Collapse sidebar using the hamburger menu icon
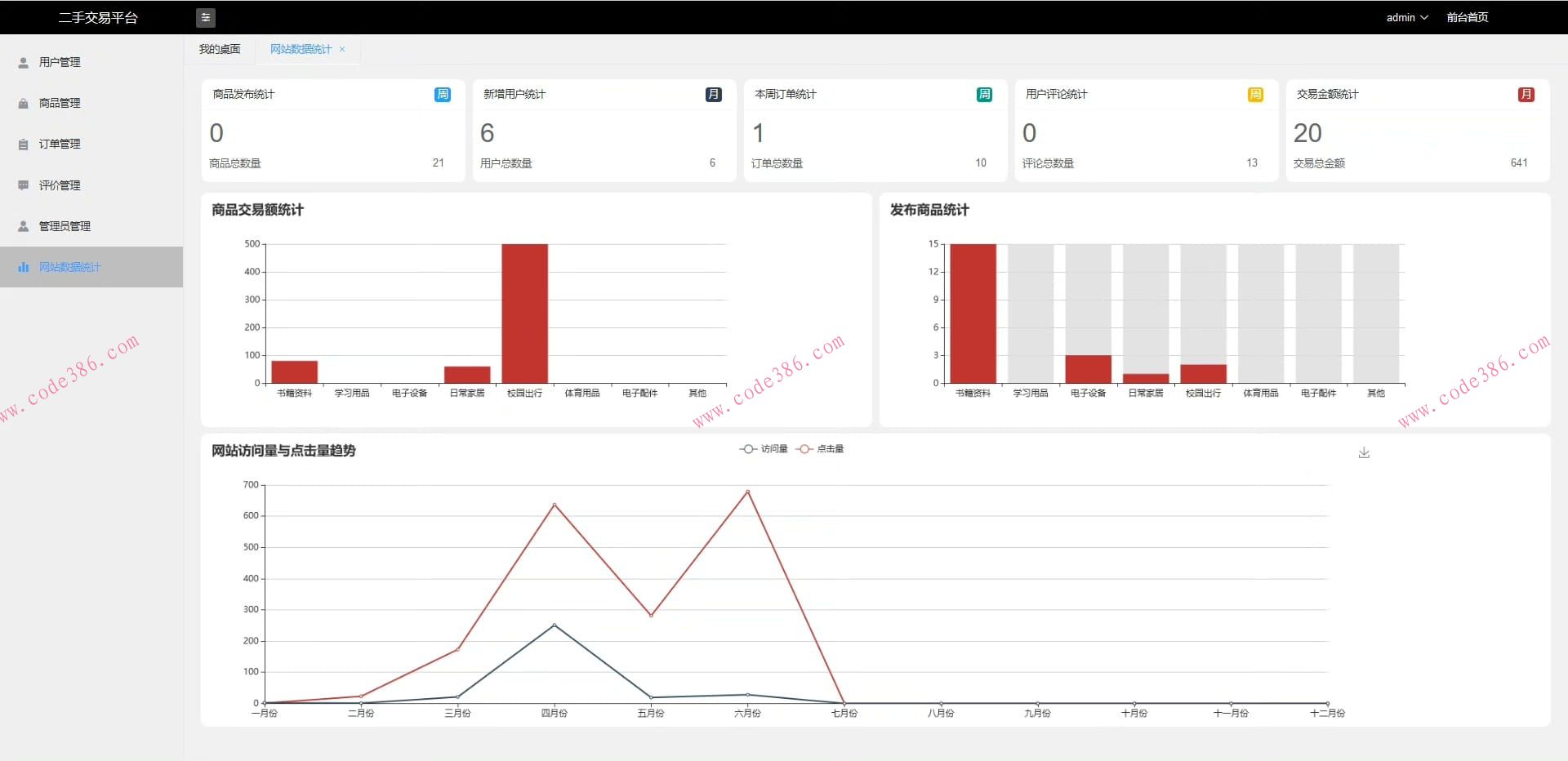 point(206,17)
